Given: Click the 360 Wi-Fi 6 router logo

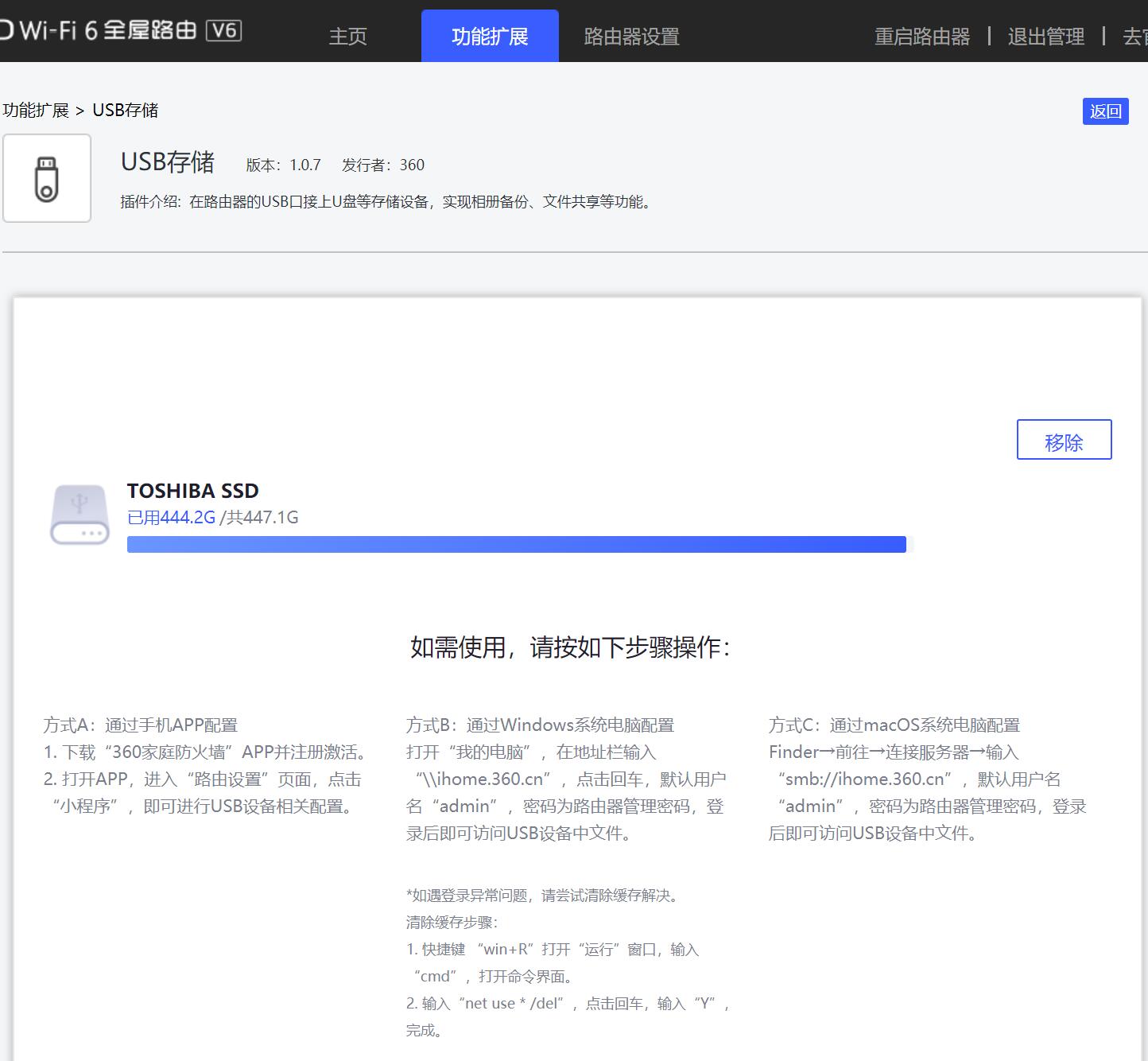Looking at the screenshot, I should [x=95, y=32].
